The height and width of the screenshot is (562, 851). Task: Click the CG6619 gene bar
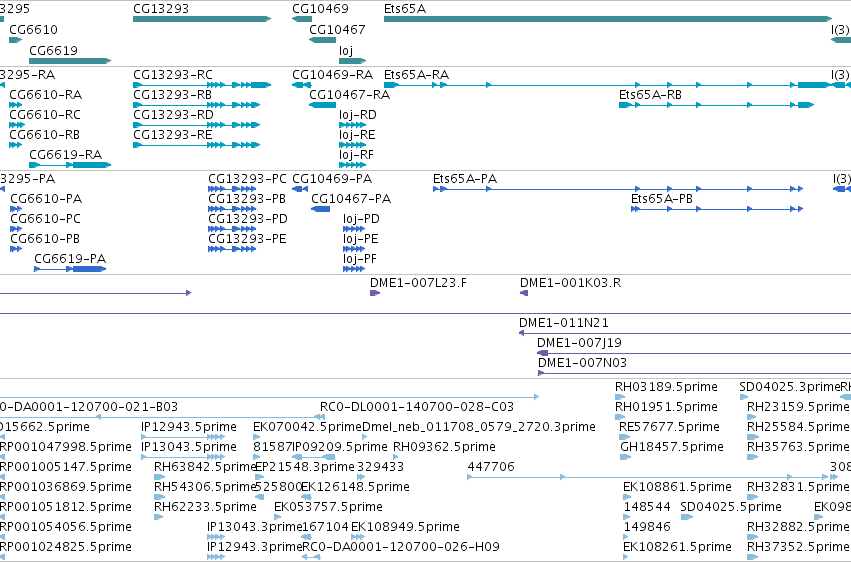click(x=70, y=61)
